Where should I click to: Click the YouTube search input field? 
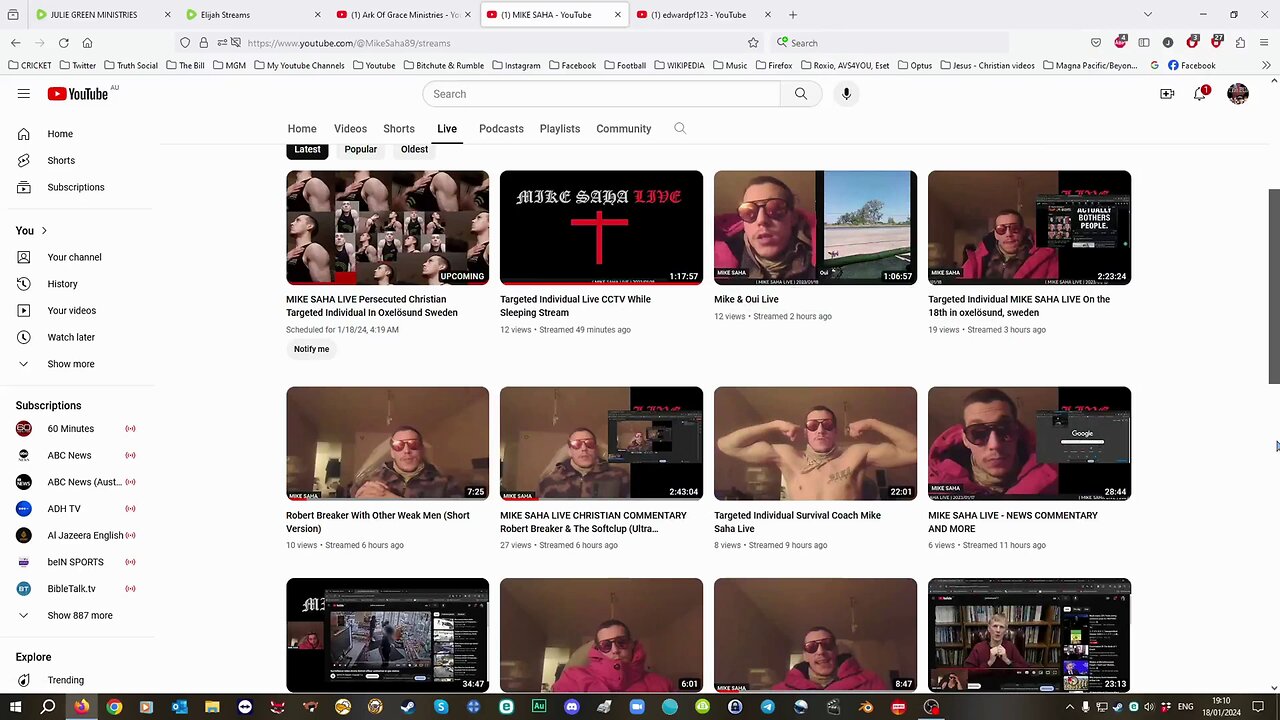point(602,94)
